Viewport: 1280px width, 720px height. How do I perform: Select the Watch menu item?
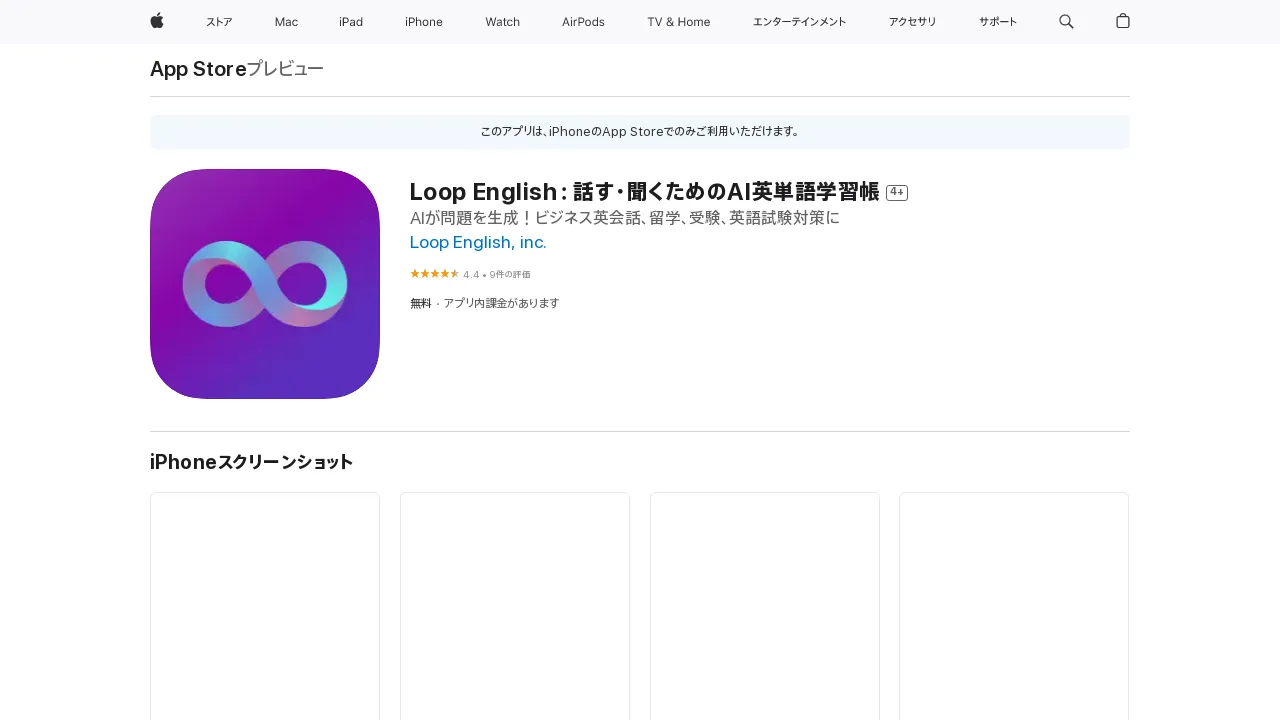(502, 21)
